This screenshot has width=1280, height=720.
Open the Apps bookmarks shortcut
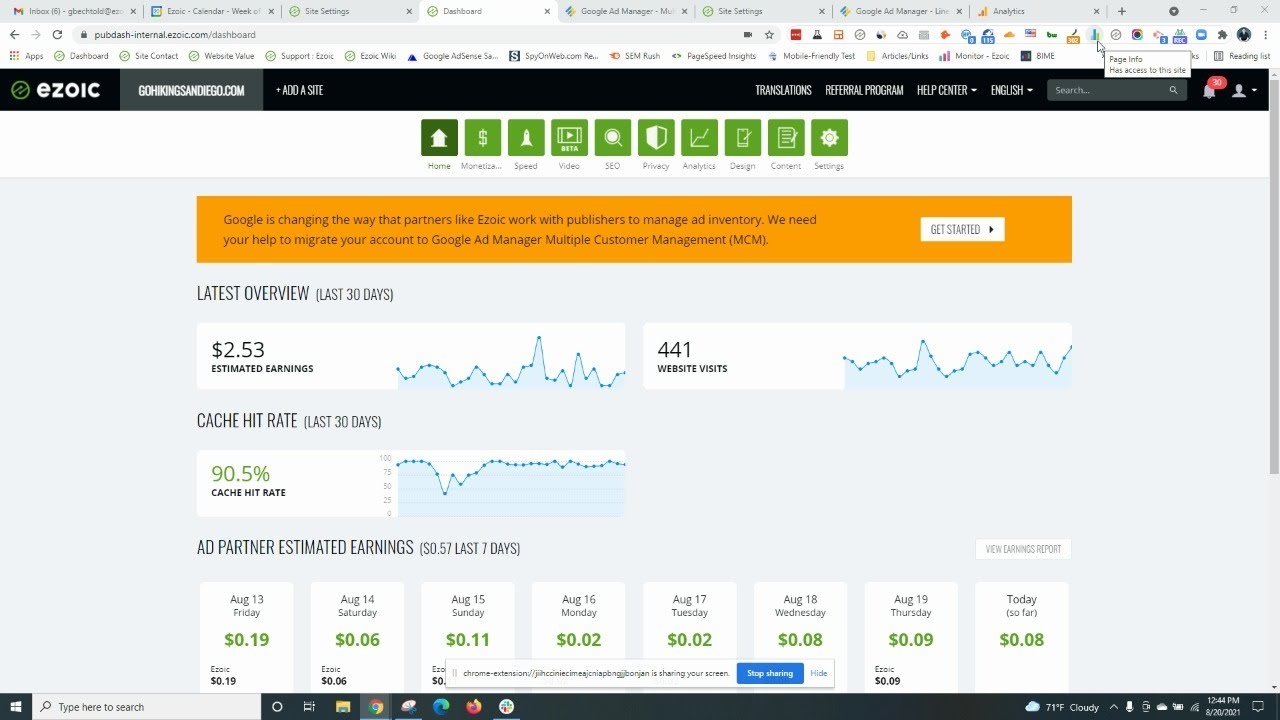tap(27, 56)
